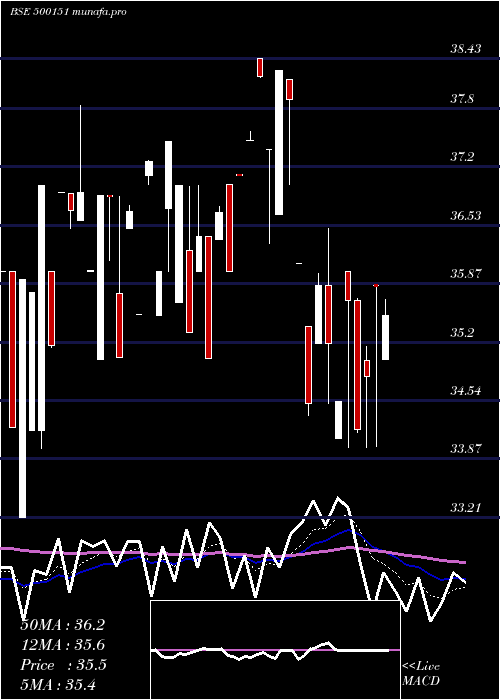Click the highest red candle near 38.43
The width and height of the screenshot is (500, 700).
pyautogui.click(x=260, y=67)
